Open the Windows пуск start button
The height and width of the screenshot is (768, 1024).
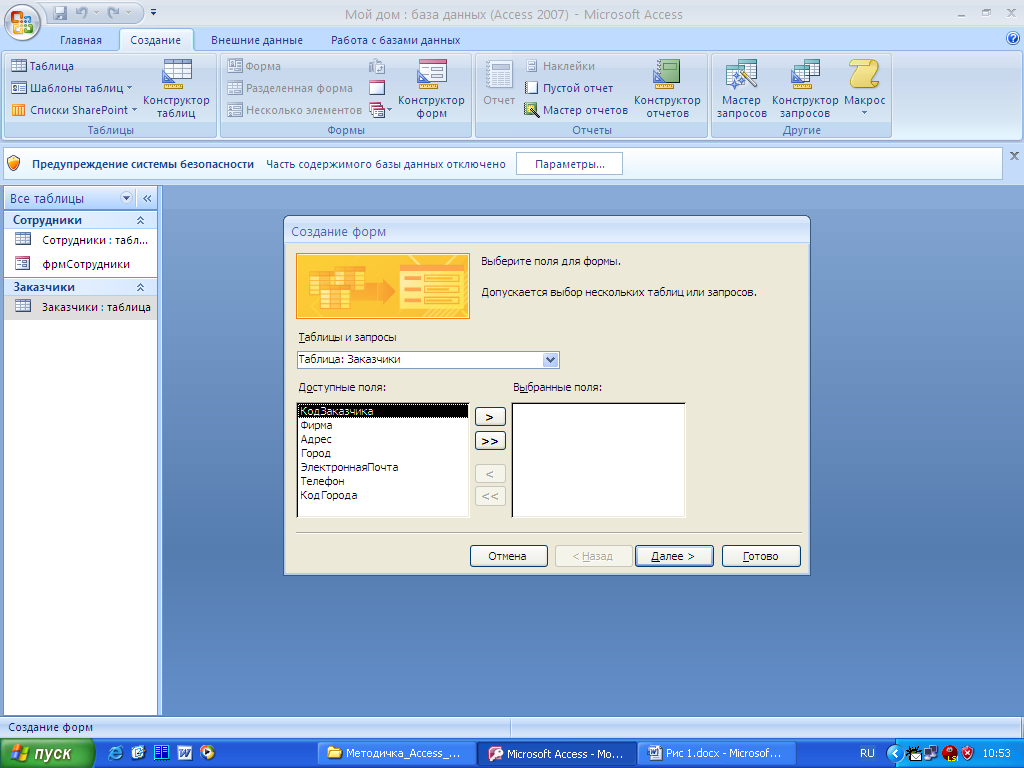(47, 753)
